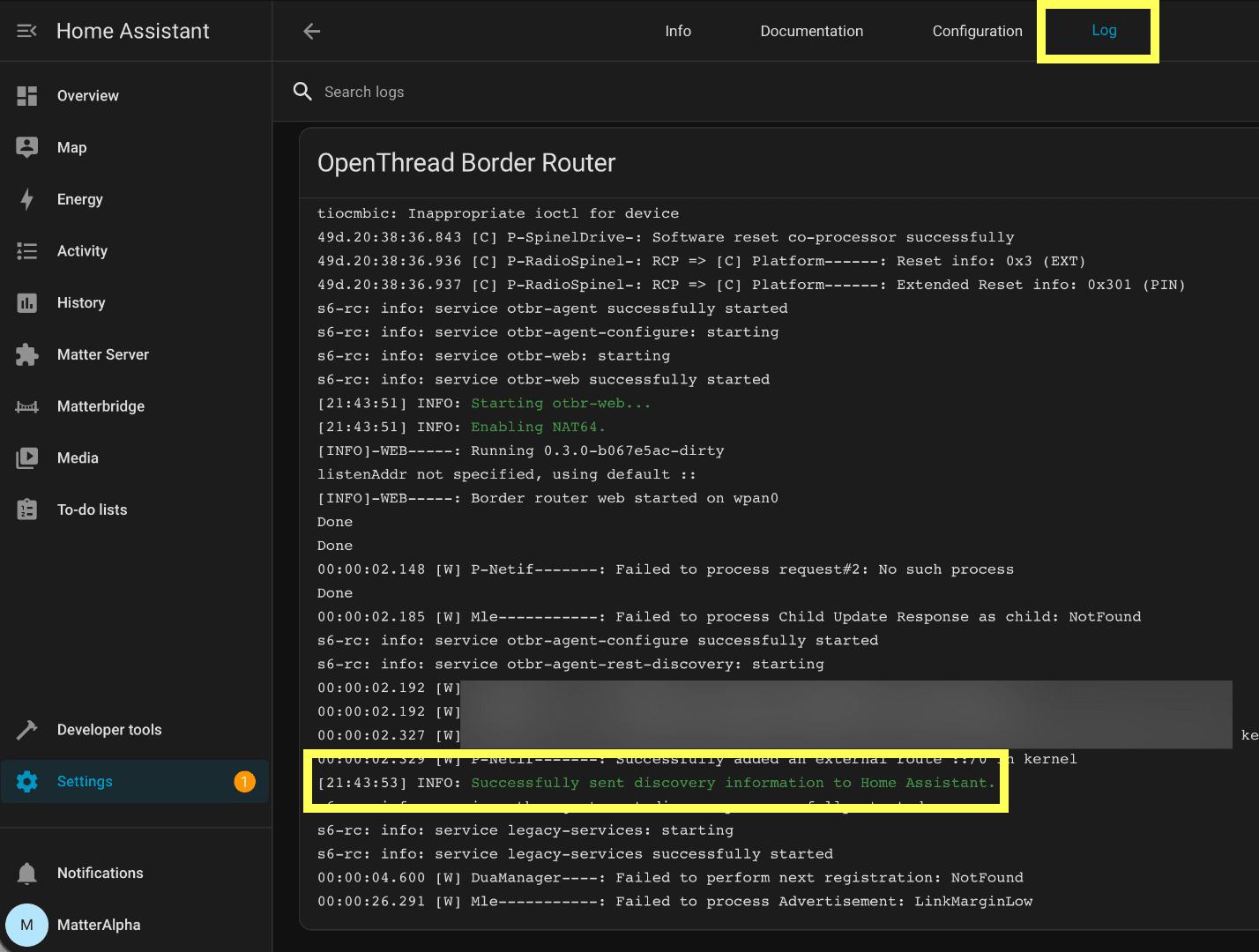
Task: Click the To-do lists clipboard icon
Action: (x=26, y=509)
